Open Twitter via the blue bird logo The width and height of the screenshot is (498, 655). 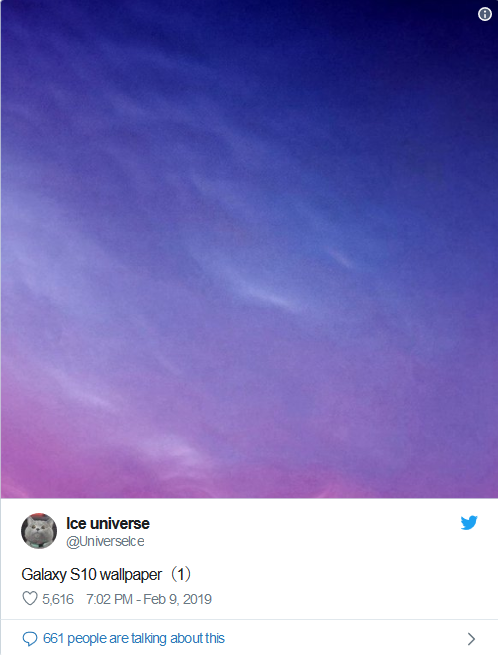(469, 523)
